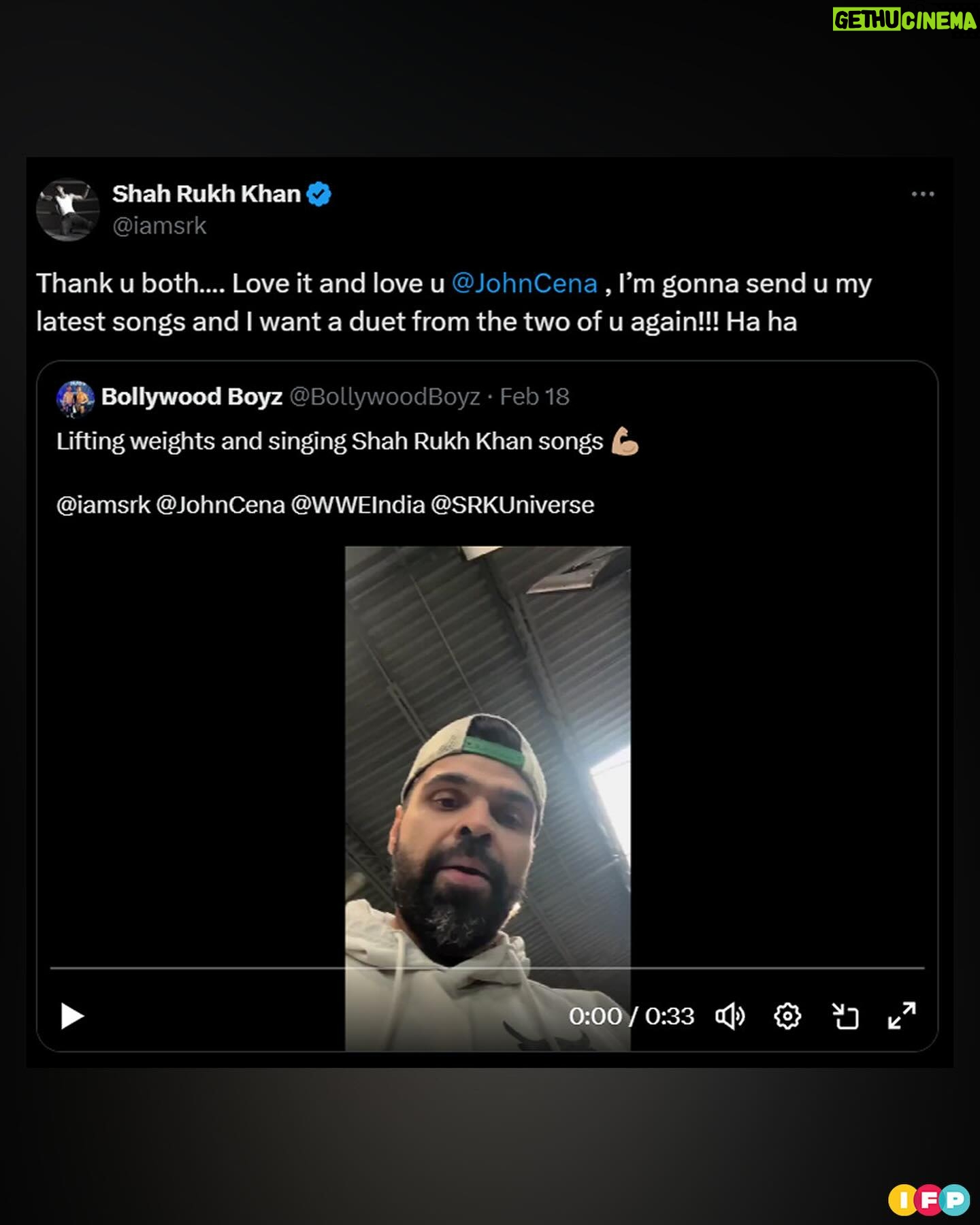980x1225 pixels.
Task: Click the @JohnCena mention in the tweet
Action: [x=524, y=284]
